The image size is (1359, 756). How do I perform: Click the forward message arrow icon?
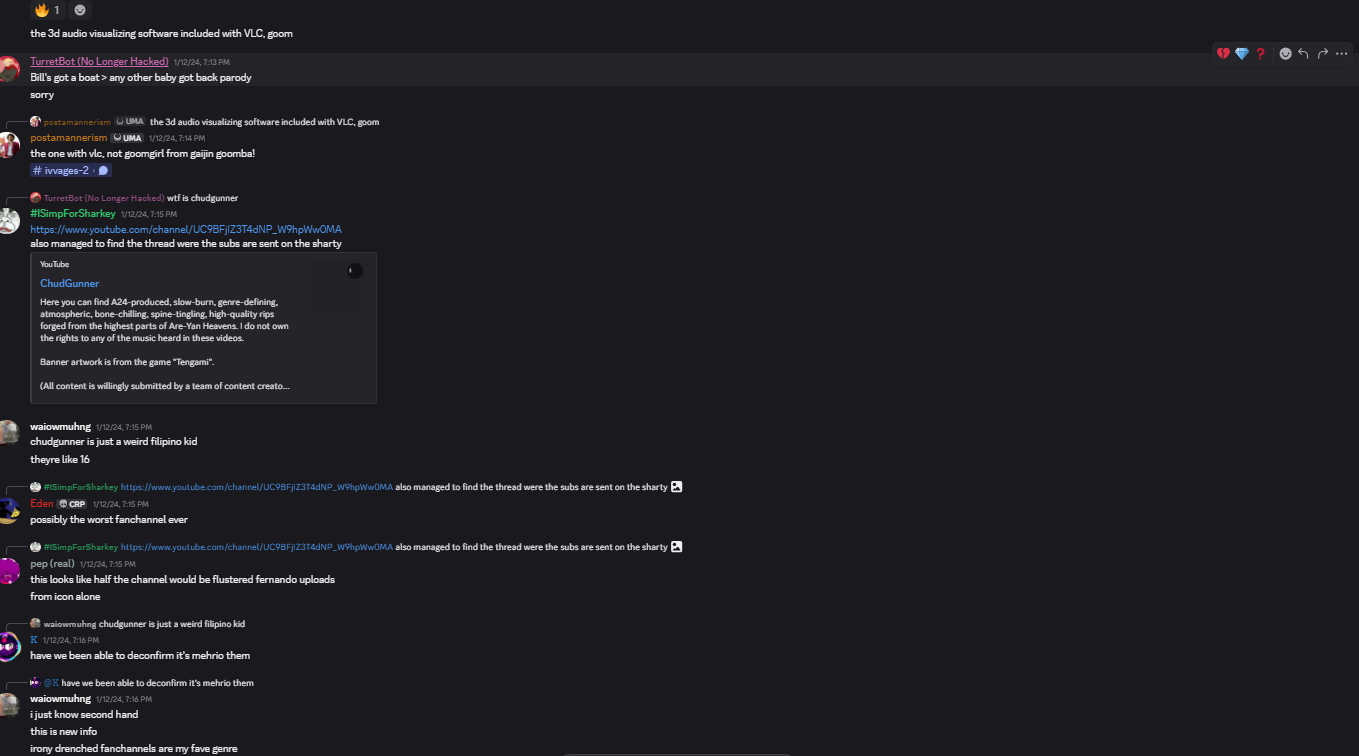click(x=1322, y=54)
